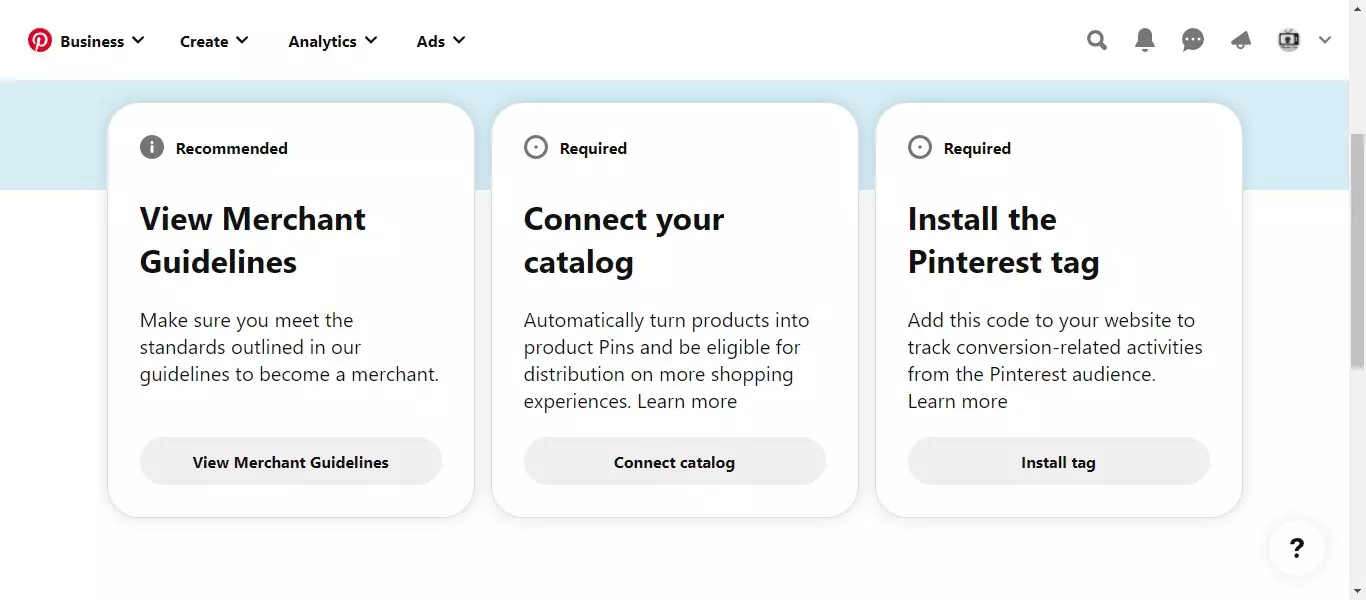Open the question mark help button
Viewport: 1366px width, 600px height.
[x=1296, y=548]
